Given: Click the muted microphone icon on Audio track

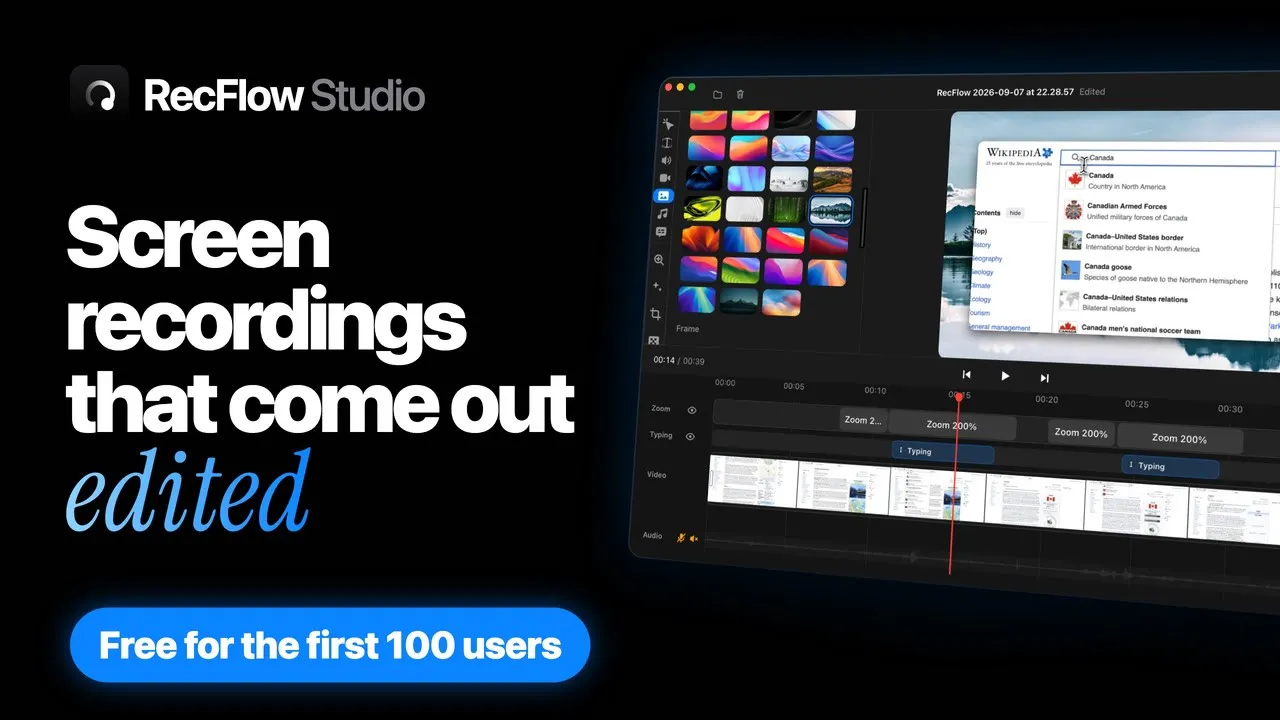Looking at the screenshot, I should click(681, 538).
